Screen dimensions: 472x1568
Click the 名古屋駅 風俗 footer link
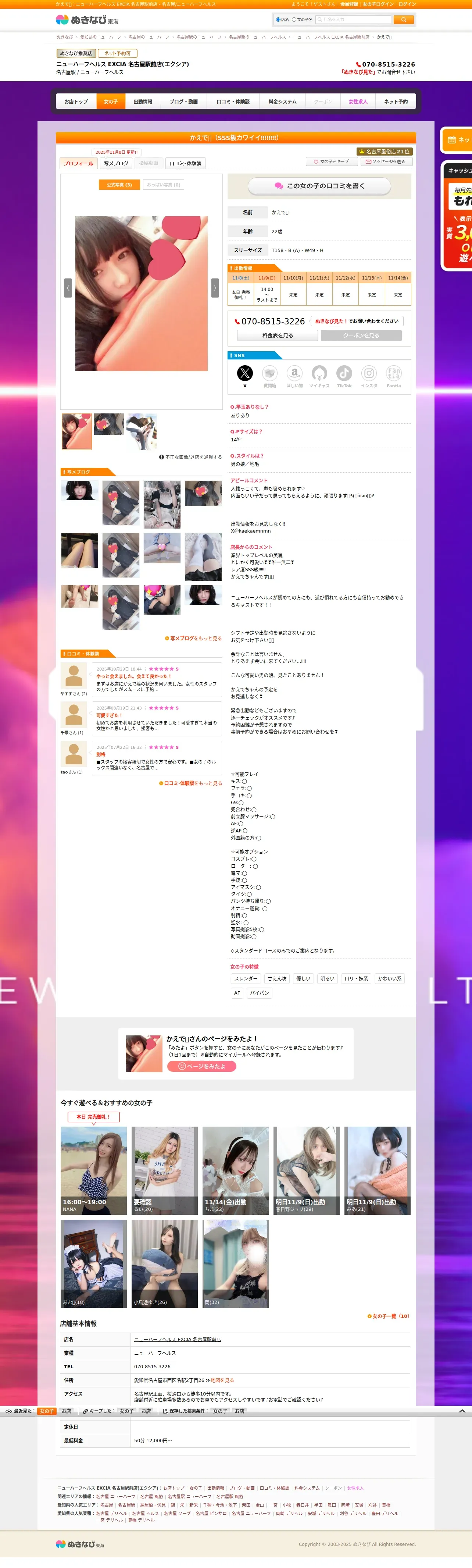point(229,1497)
